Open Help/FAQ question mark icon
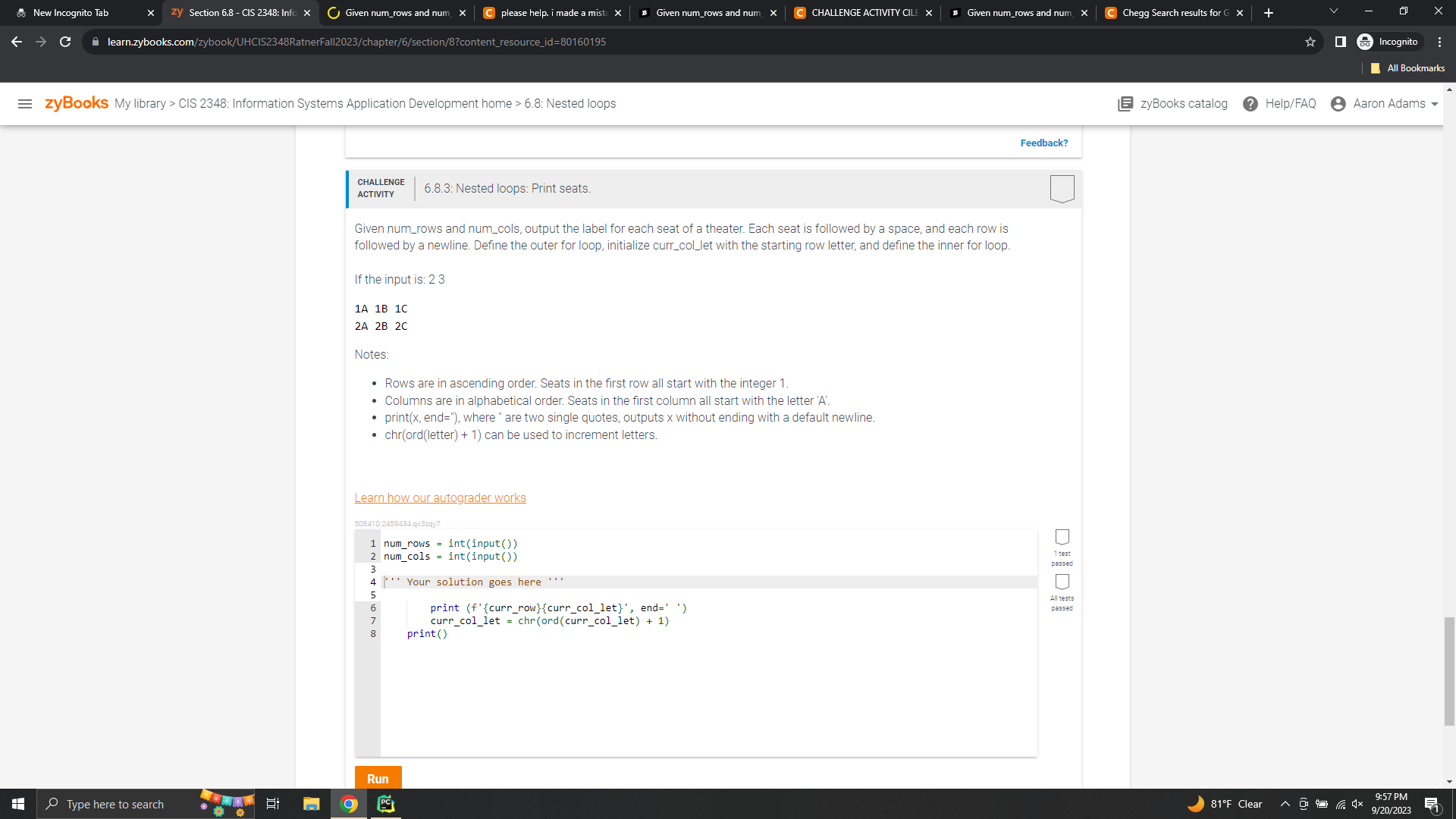The image size is (1456, 819). click(x=1250, y=104)
